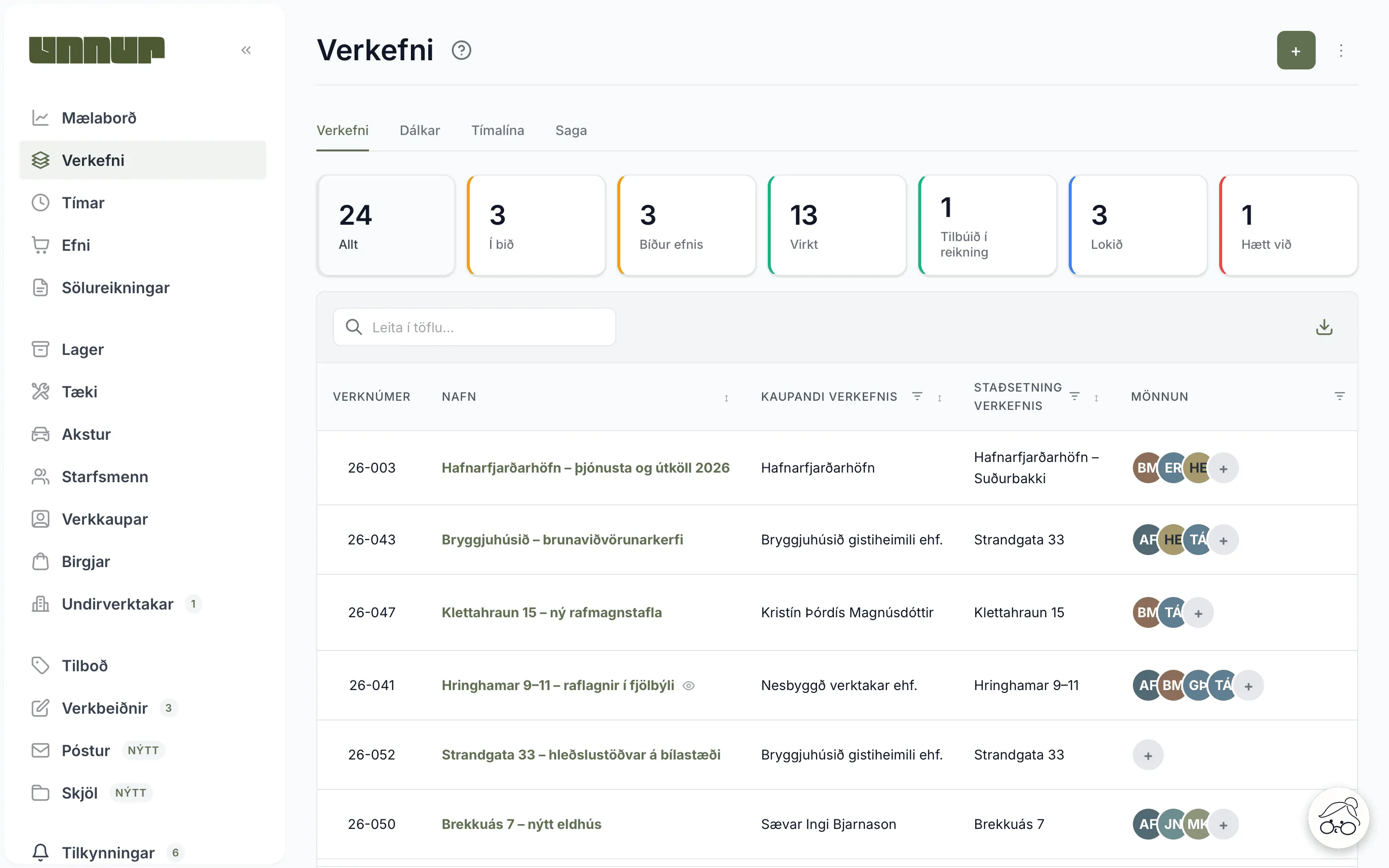Open Tilkynningar notifications

click(142, 853)
